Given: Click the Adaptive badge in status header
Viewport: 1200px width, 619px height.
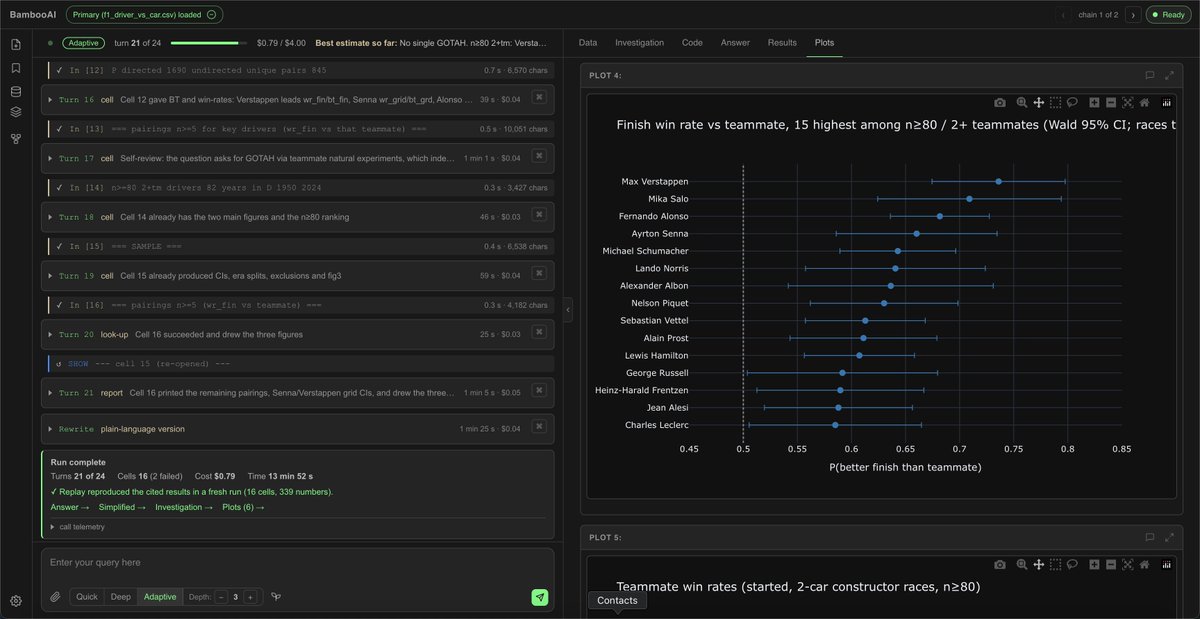Looking at the screenshot, I should (x=83, y=43).
